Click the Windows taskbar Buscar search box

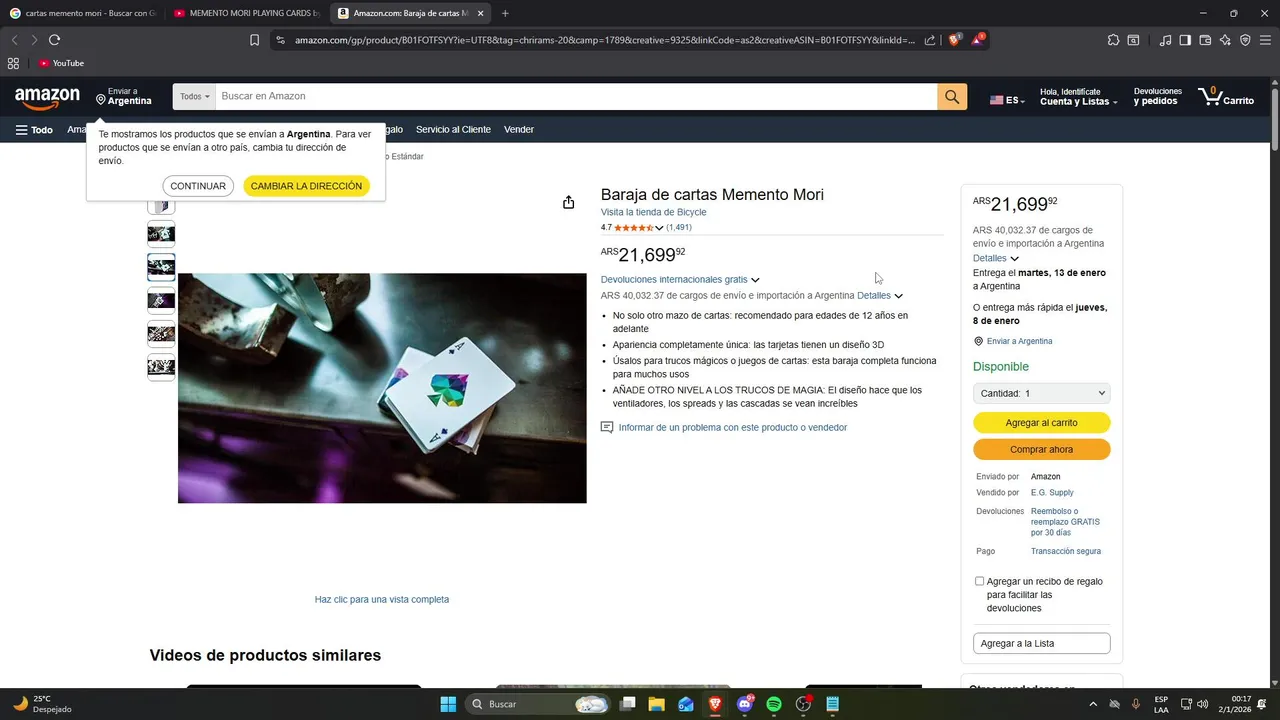click(x=538, y=704)
